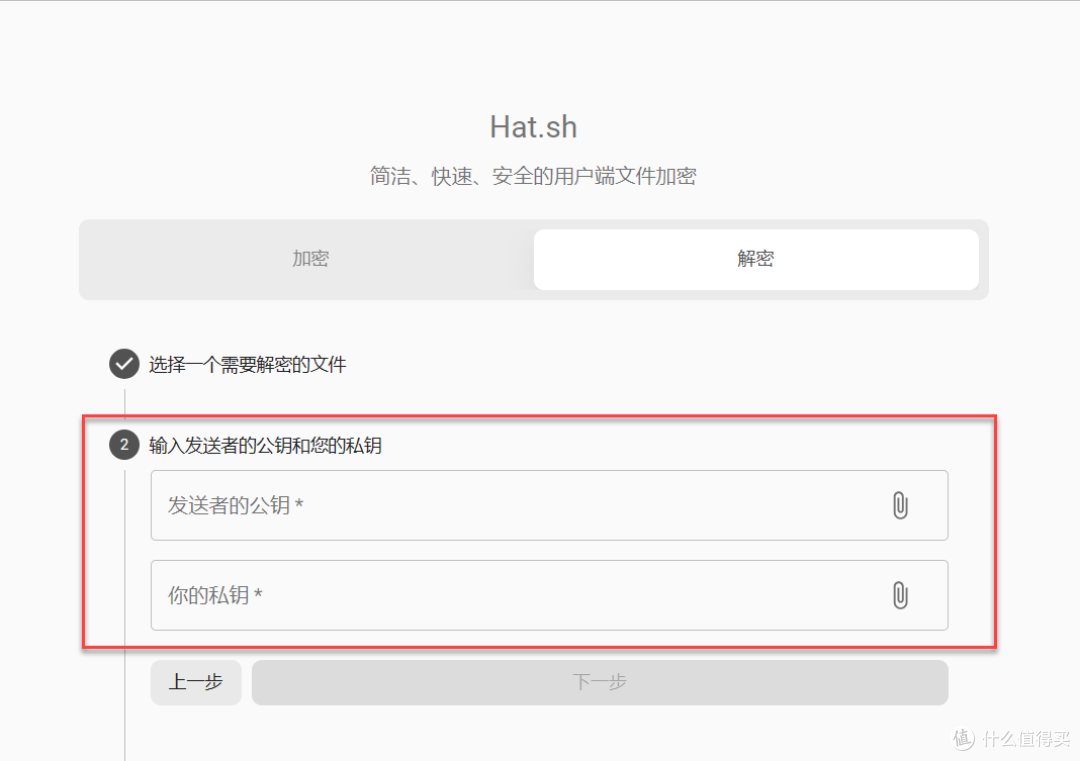Switch to the 加密 tab

[311, 259]
